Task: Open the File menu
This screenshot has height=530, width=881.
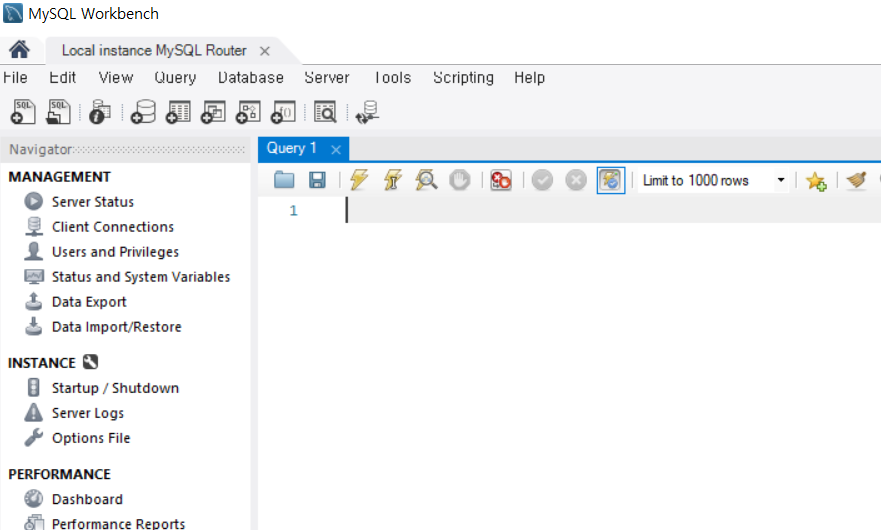Action: coord(15,78)
